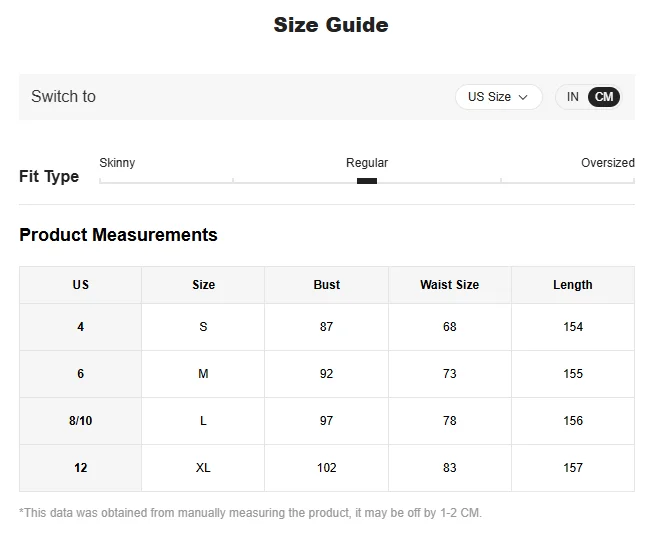Click the Length column header

(573, 285)
